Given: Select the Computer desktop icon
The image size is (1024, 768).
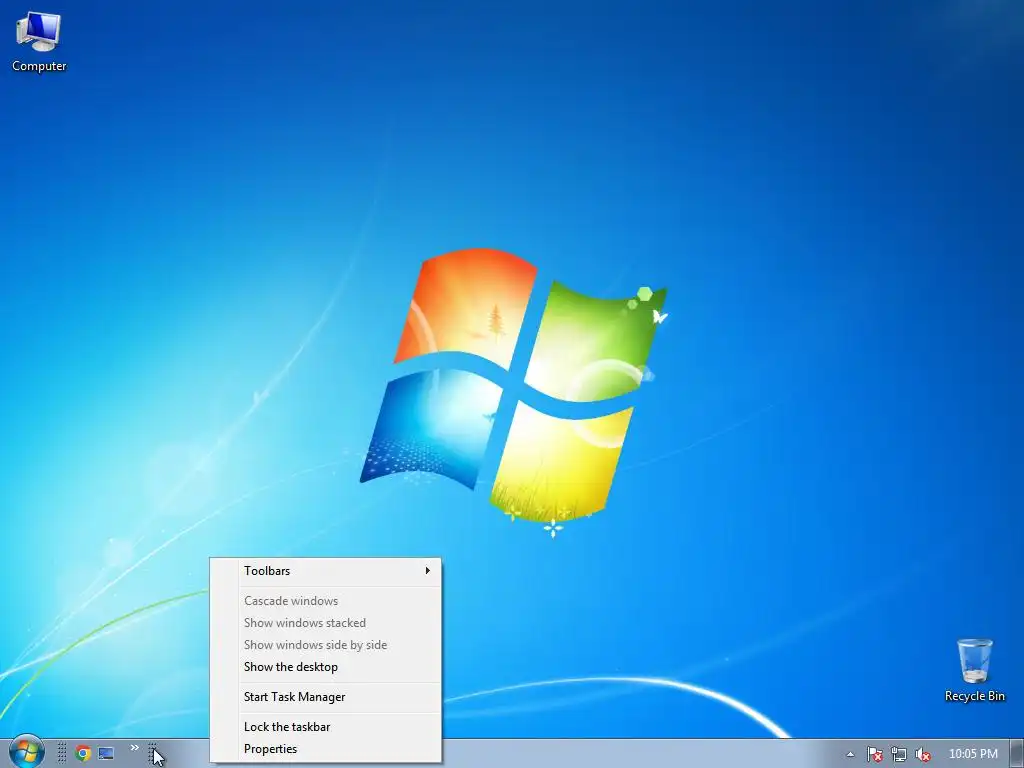Looking at the screenshot, I should click(39, 42).
